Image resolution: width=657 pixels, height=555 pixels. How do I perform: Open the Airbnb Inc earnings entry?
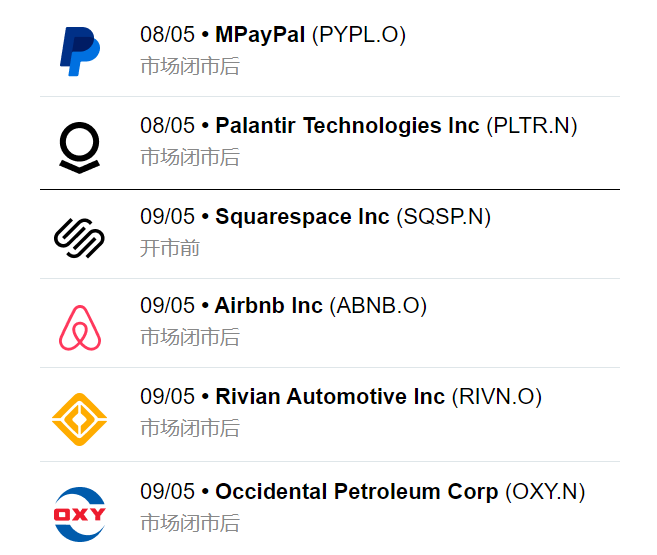coord(268,306)
